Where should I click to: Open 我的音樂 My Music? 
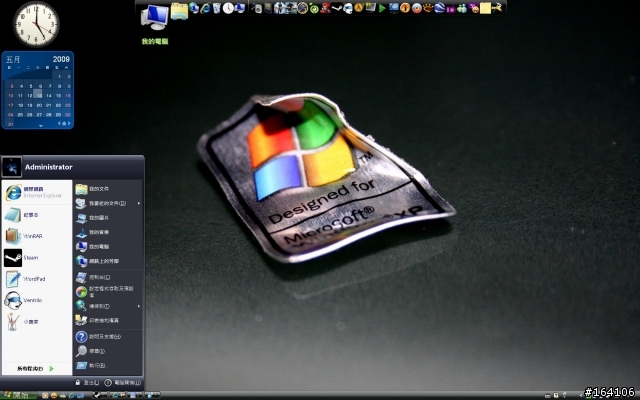108,232
